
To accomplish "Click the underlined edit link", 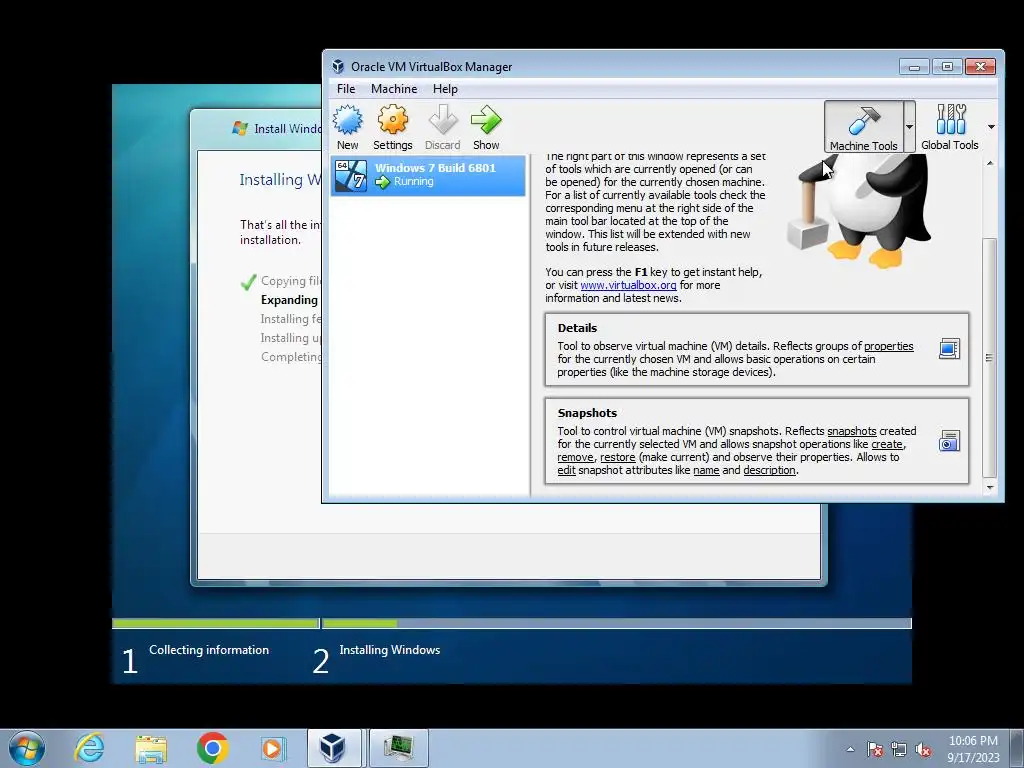I will pos(566,470).
